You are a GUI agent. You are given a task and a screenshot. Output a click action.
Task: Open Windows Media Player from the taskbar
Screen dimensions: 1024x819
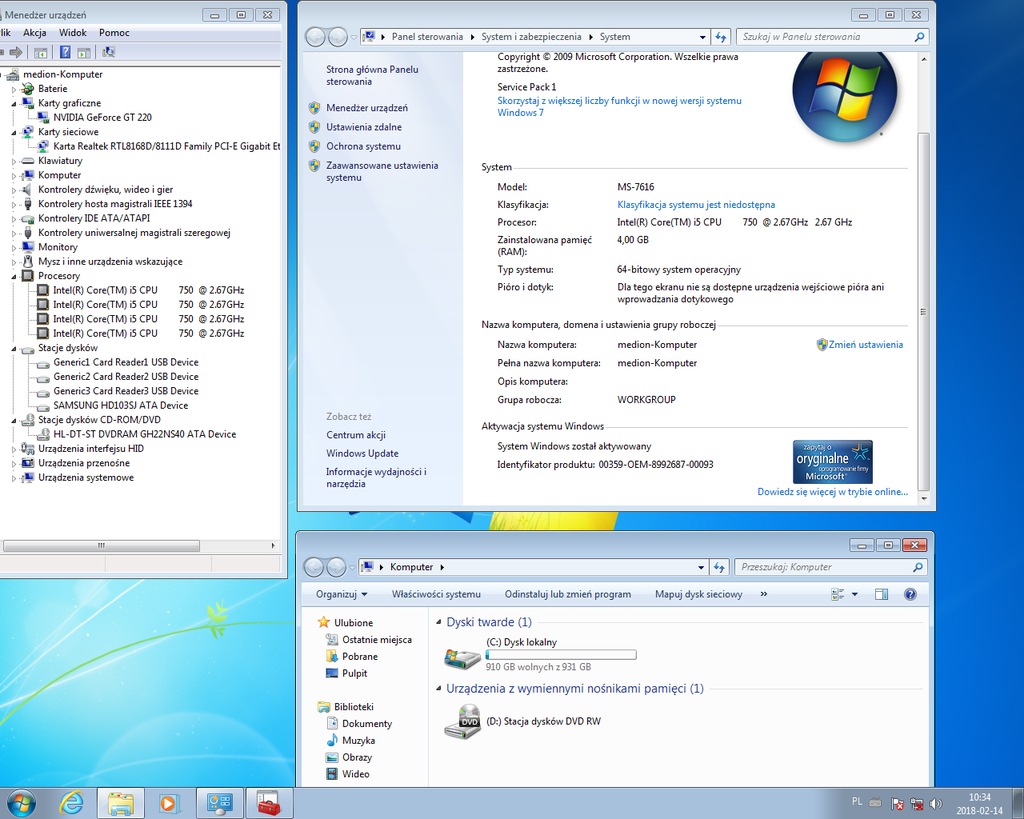[x=168, y=803]
